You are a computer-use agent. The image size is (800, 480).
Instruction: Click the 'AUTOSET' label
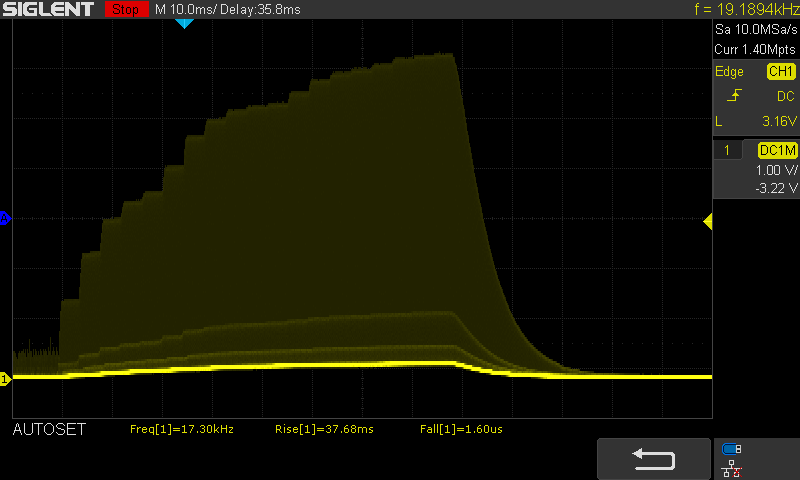tap(49, 430)
